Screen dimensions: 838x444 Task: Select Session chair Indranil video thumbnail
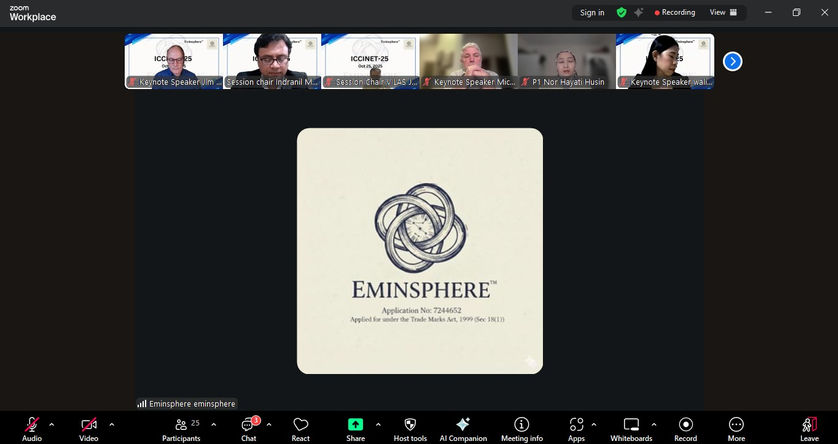272,61
